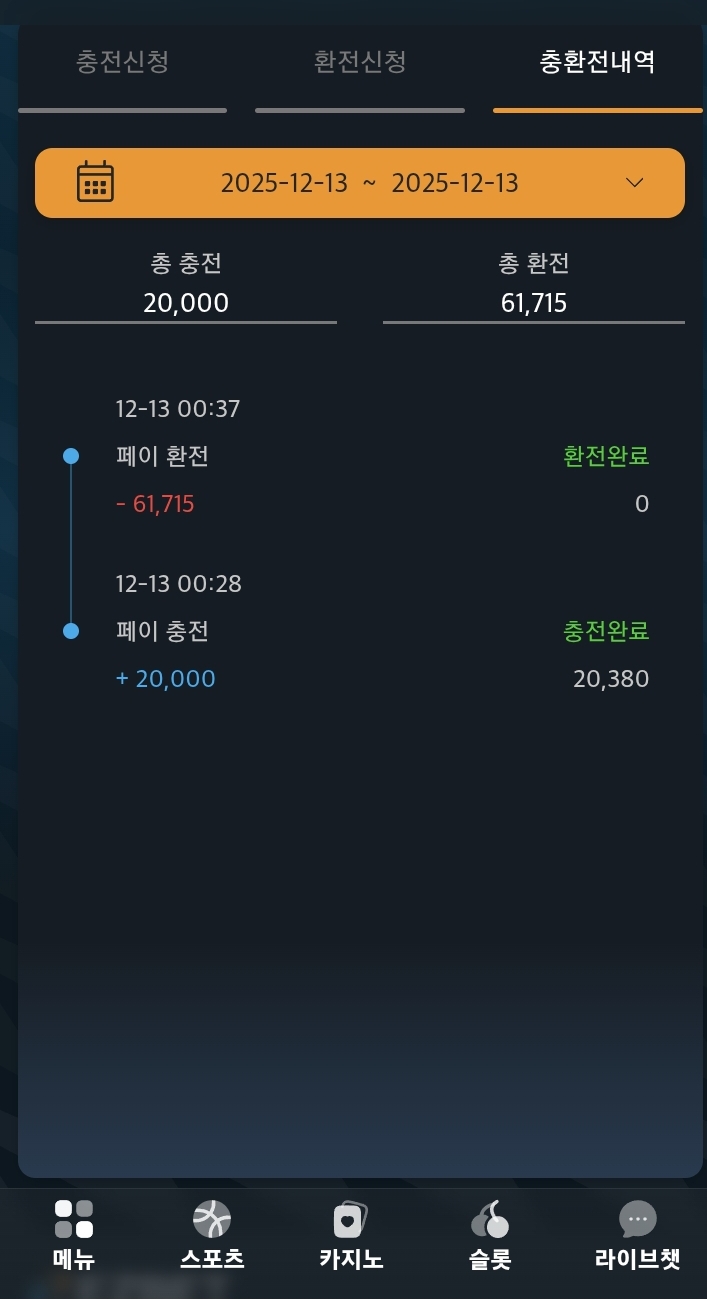Click the 충전완료 status label

(606, 631)
